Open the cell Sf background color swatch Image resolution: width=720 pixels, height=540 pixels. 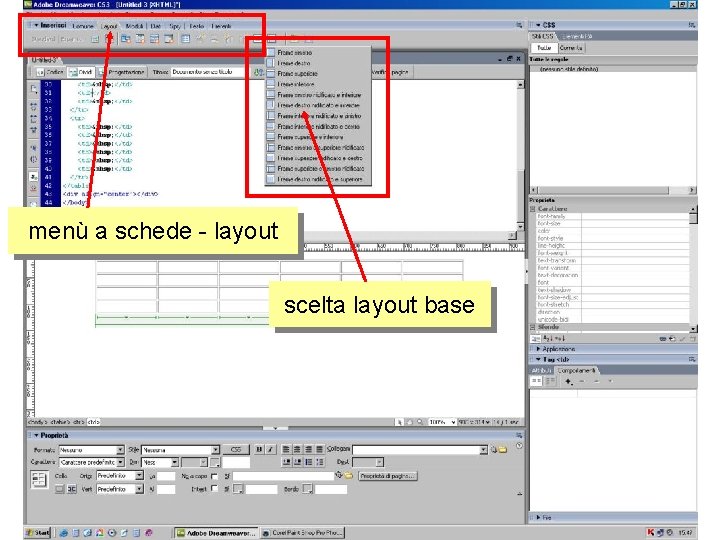point(238,489)
